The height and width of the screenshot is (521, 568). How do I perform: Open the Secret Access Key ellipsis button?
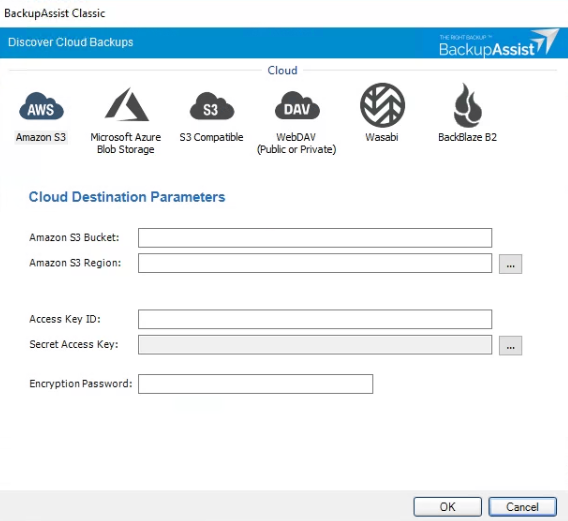pyautogui.click(x=510, y=345)
